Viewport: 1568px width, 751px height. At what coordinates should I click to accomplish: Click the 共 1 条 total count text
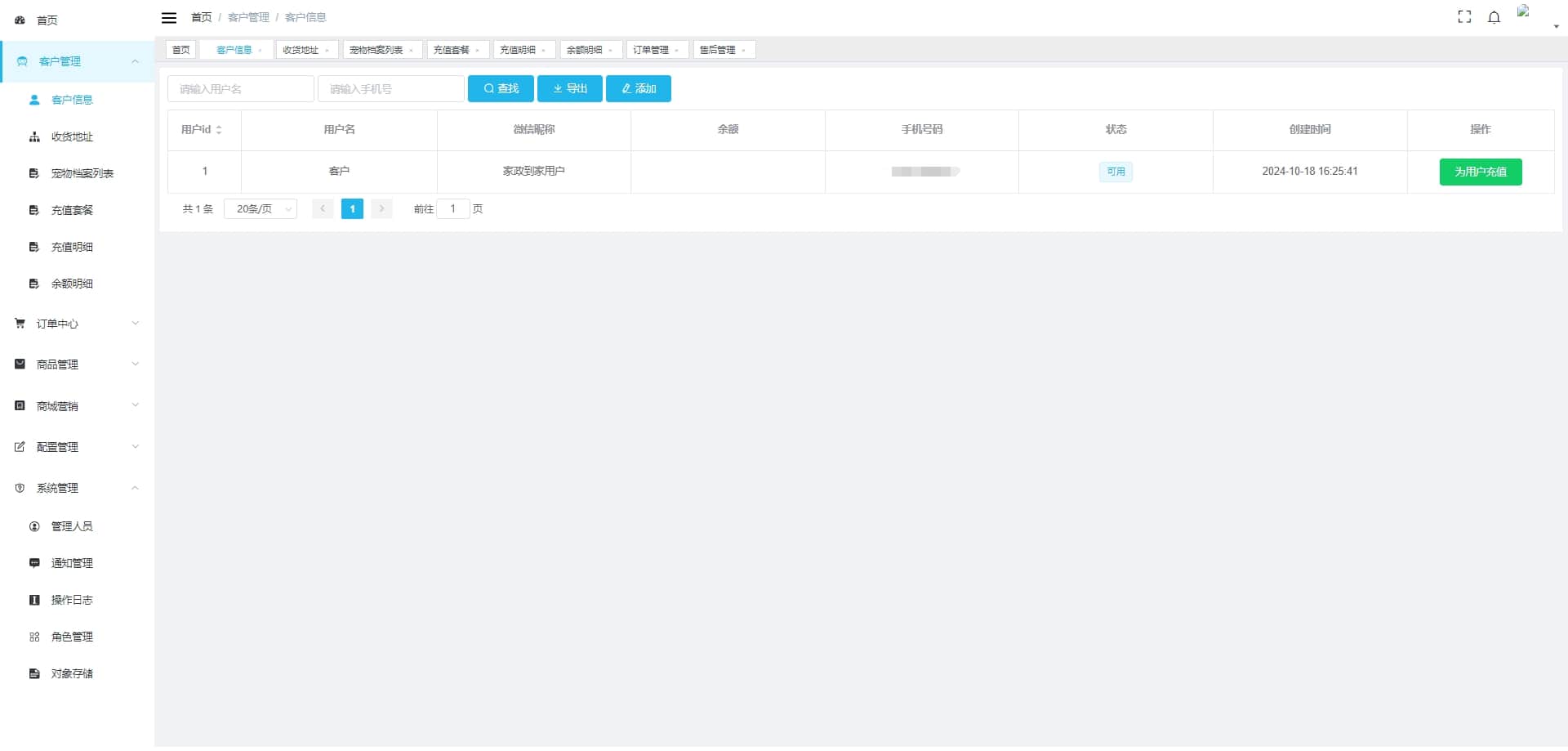pyautogui.click(x=198, y=209)
